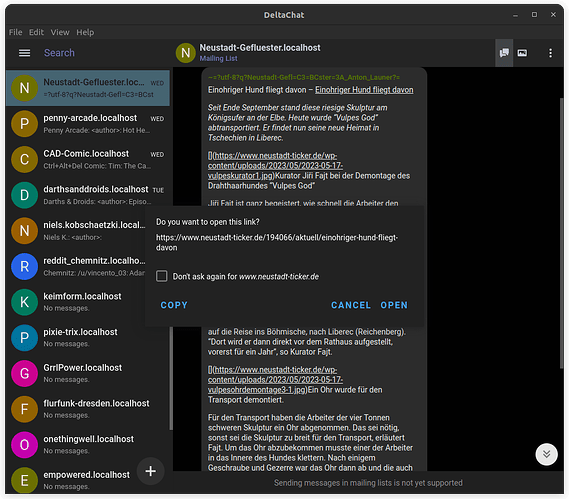569x499 pixels.
Task: Open the hamburger main menu
Action: tap(24, 53)
